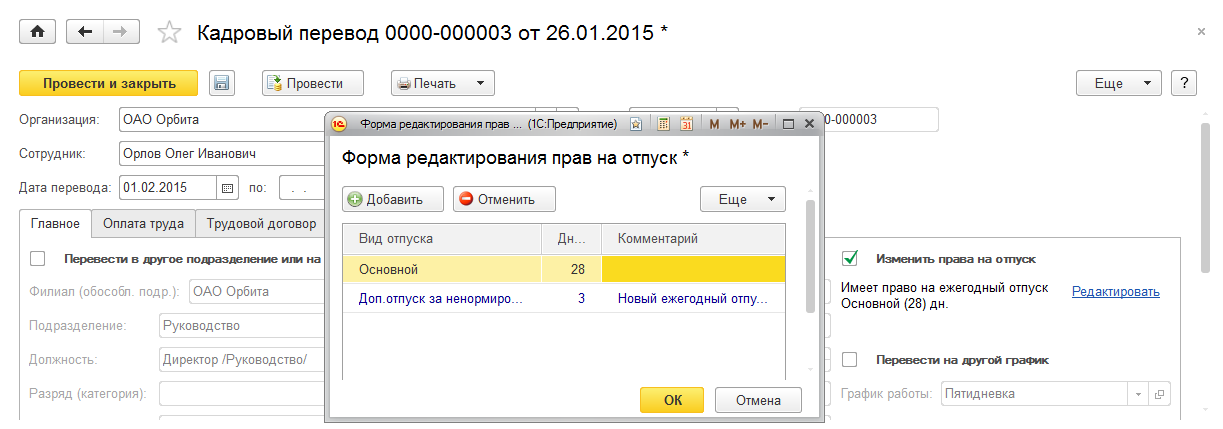This screenshot has height=429, width=1223.
Task: Click Отмена to dismiss the dialog
Action: pos(758,400)
